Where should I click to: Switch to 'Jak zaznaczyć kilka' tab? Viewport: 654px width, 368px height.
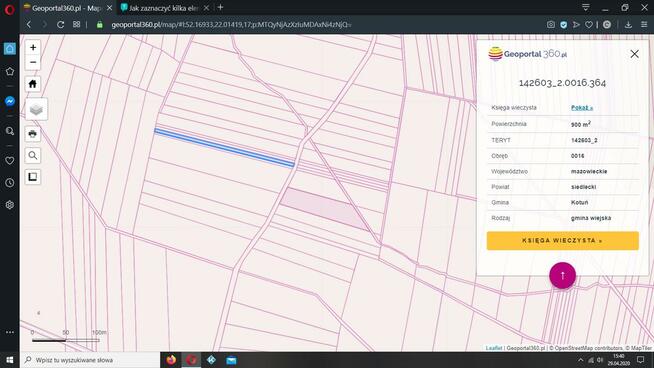click(162, 8)
